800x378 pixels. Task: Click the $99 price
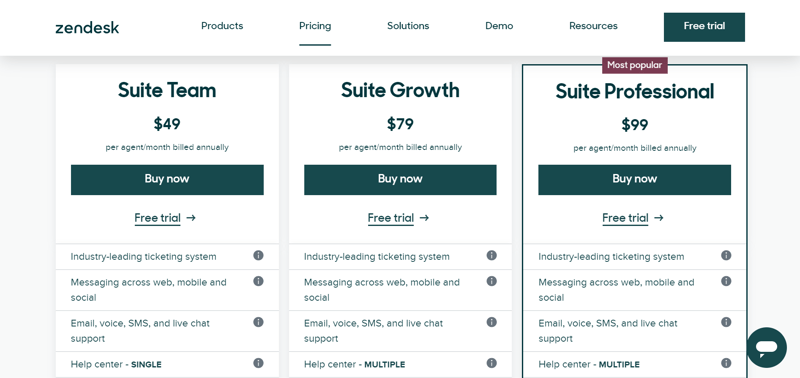pyautogui.click(x=635, y=125)
